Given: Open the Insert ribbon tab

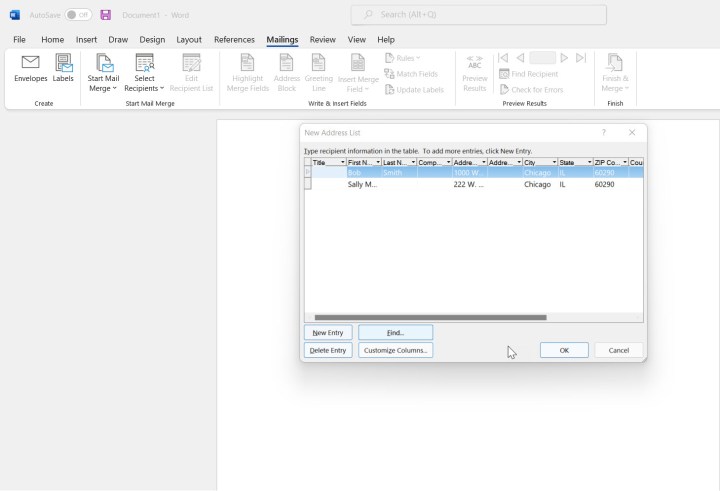Looking at the screenshot, I should pos(87,40).
